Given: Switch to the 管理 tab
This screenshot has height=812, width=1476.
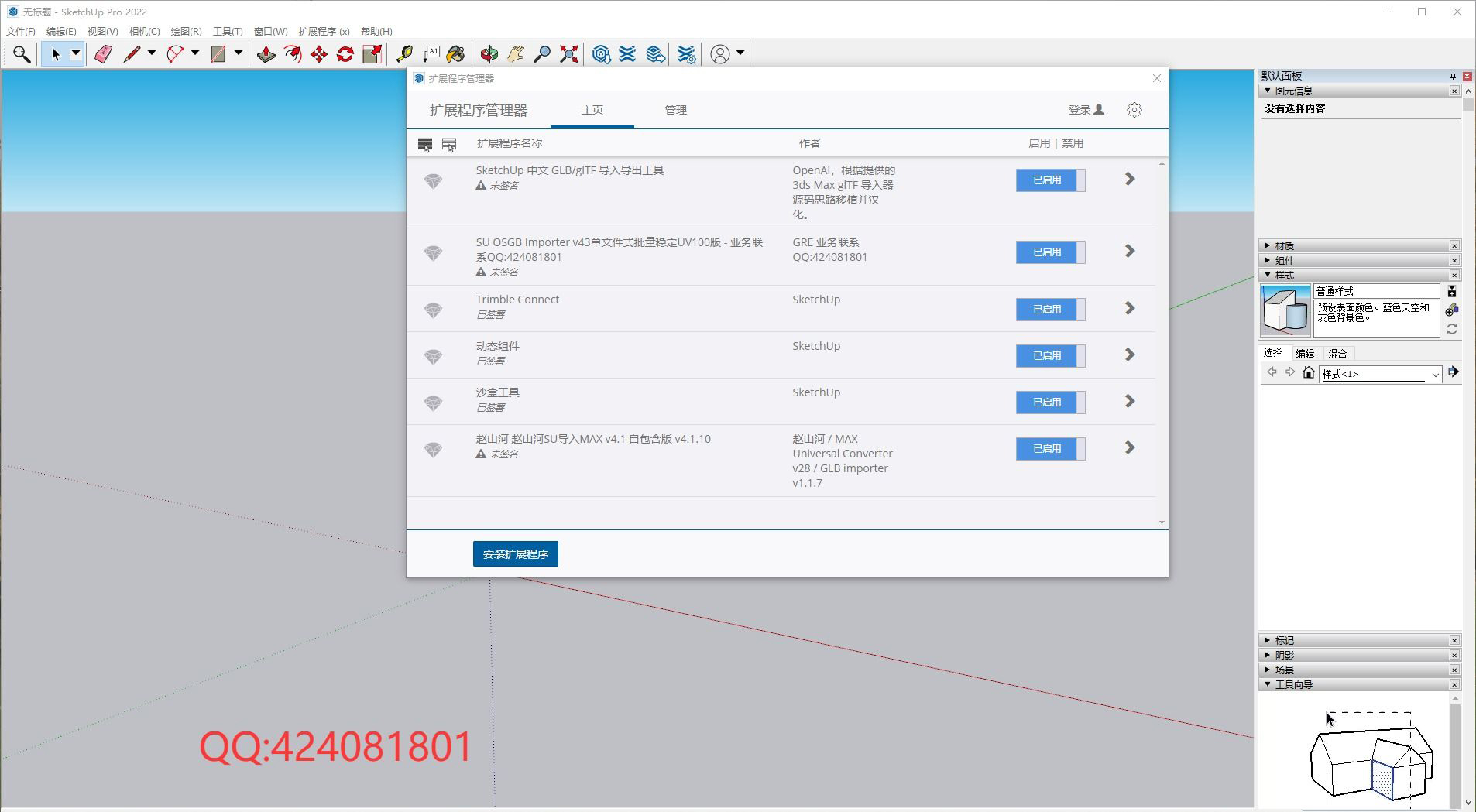Looking at the screenshot, I should coord(676,110).
